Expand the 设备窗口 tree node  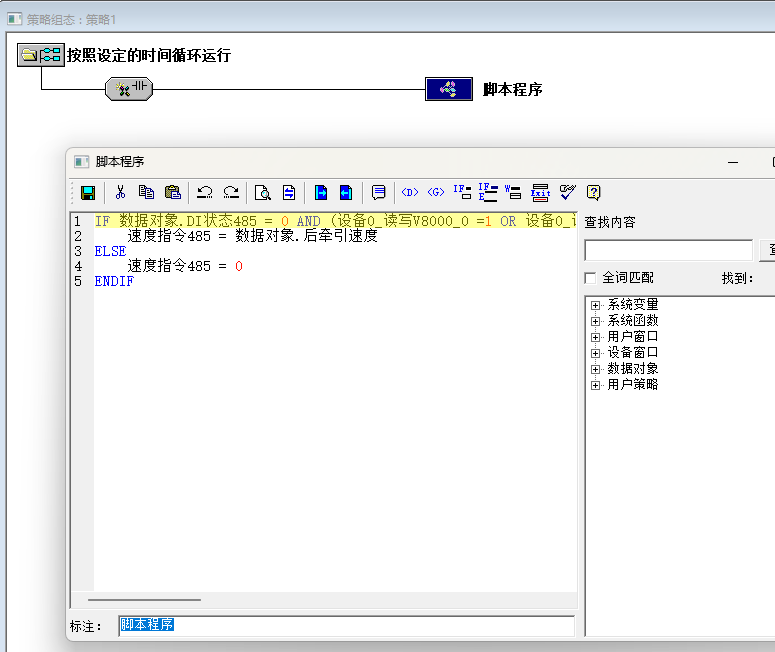(596, 353)
